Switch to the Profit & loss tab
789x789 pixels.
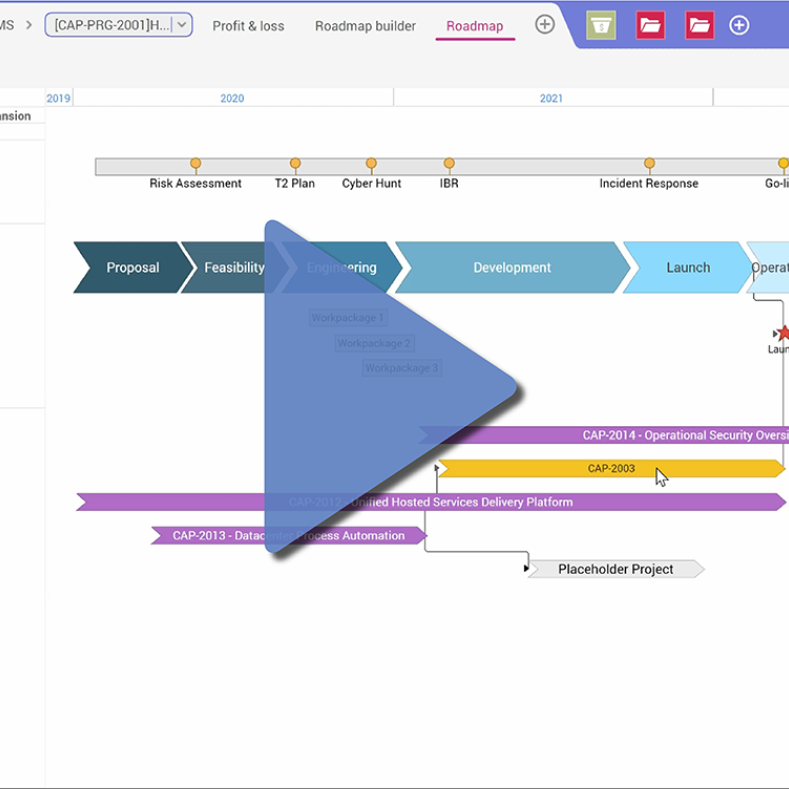[x=248, y=26]
